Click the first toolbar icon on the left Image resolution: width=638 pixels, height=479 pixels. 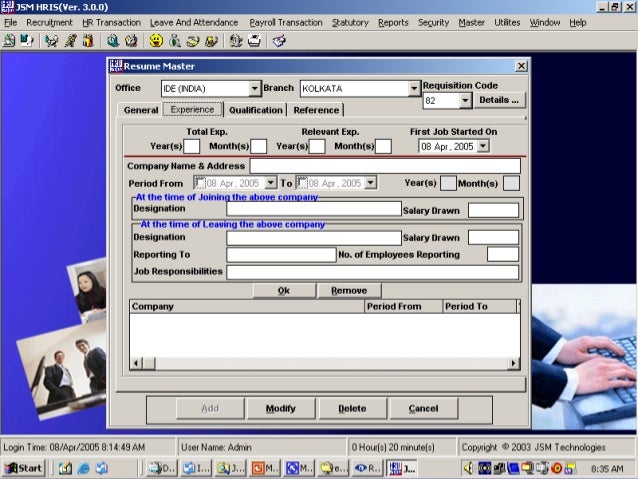coord(9,41)
